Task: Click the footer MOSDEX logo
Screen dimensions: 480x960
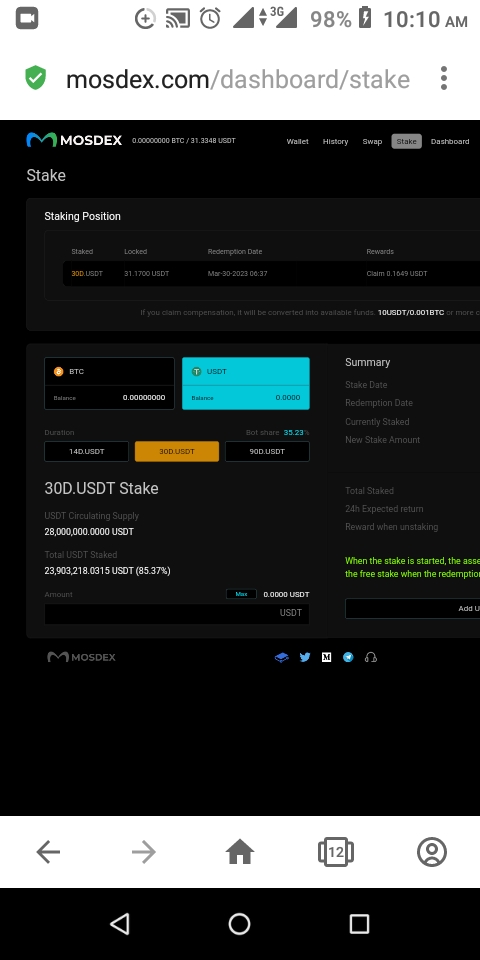Action: pos(81,657)
